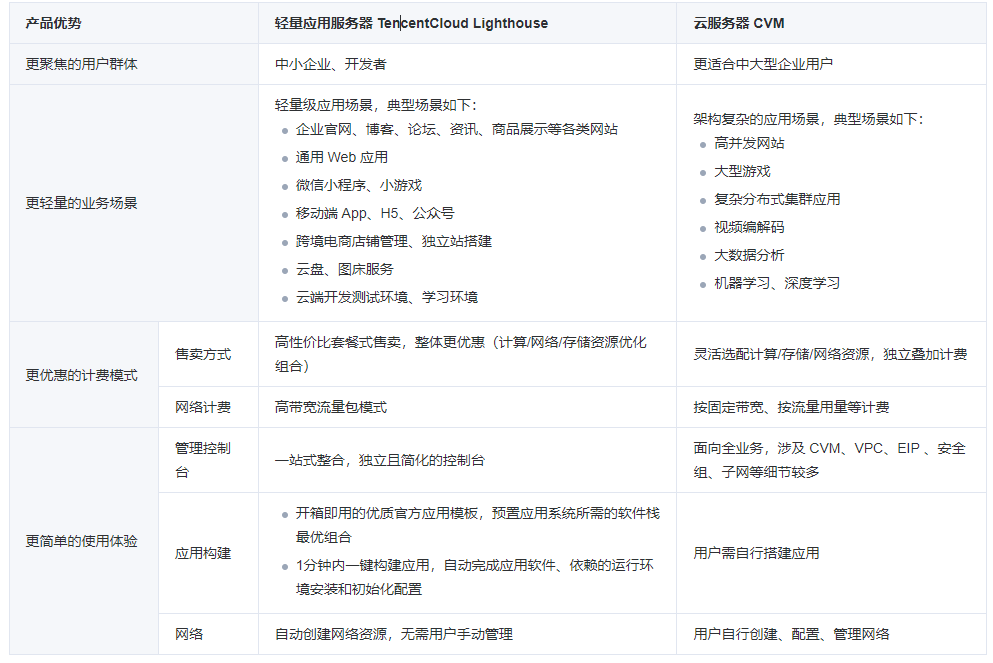This screenshot has height=663, width=993.
Task: Select the 云盘、图床服务 bullet
Action: point(345,269)
